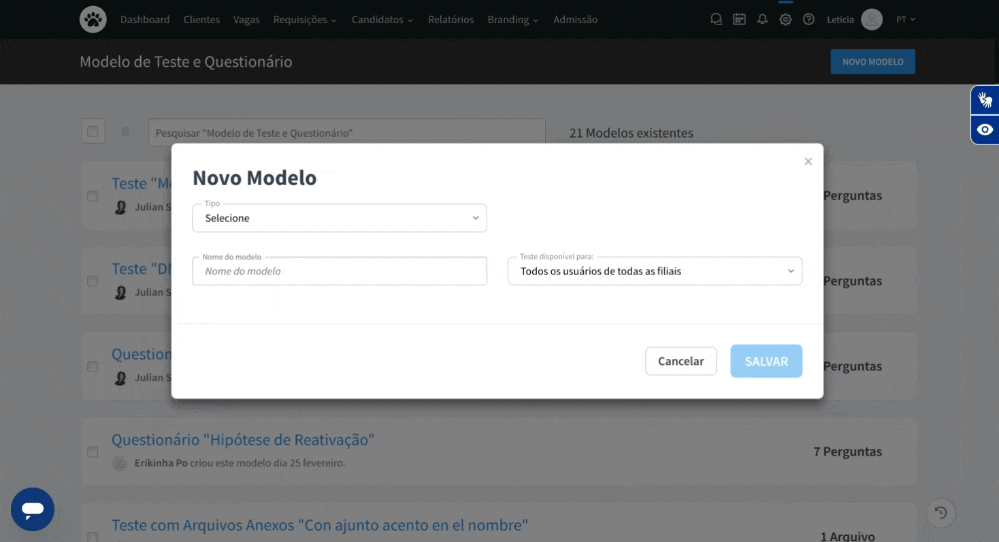Open the help question mark icon
Viewport: 999px width, 542px height.
[809, 20]
